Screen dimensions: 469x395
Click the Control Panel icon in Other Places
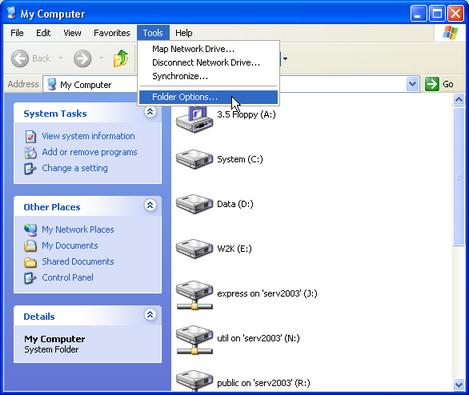pos(30,278)
